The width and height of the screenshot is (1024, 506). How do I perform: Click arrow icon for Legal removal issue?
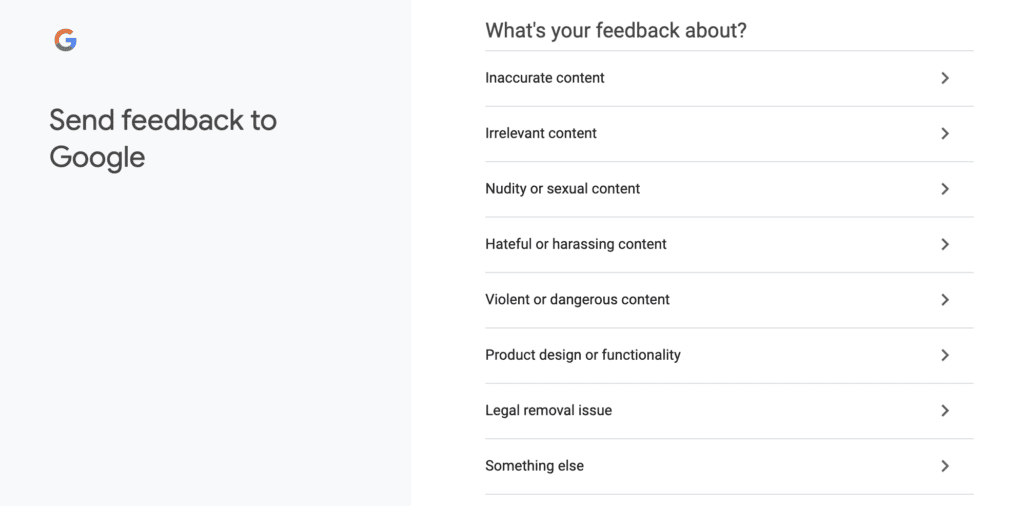(944, 411)
